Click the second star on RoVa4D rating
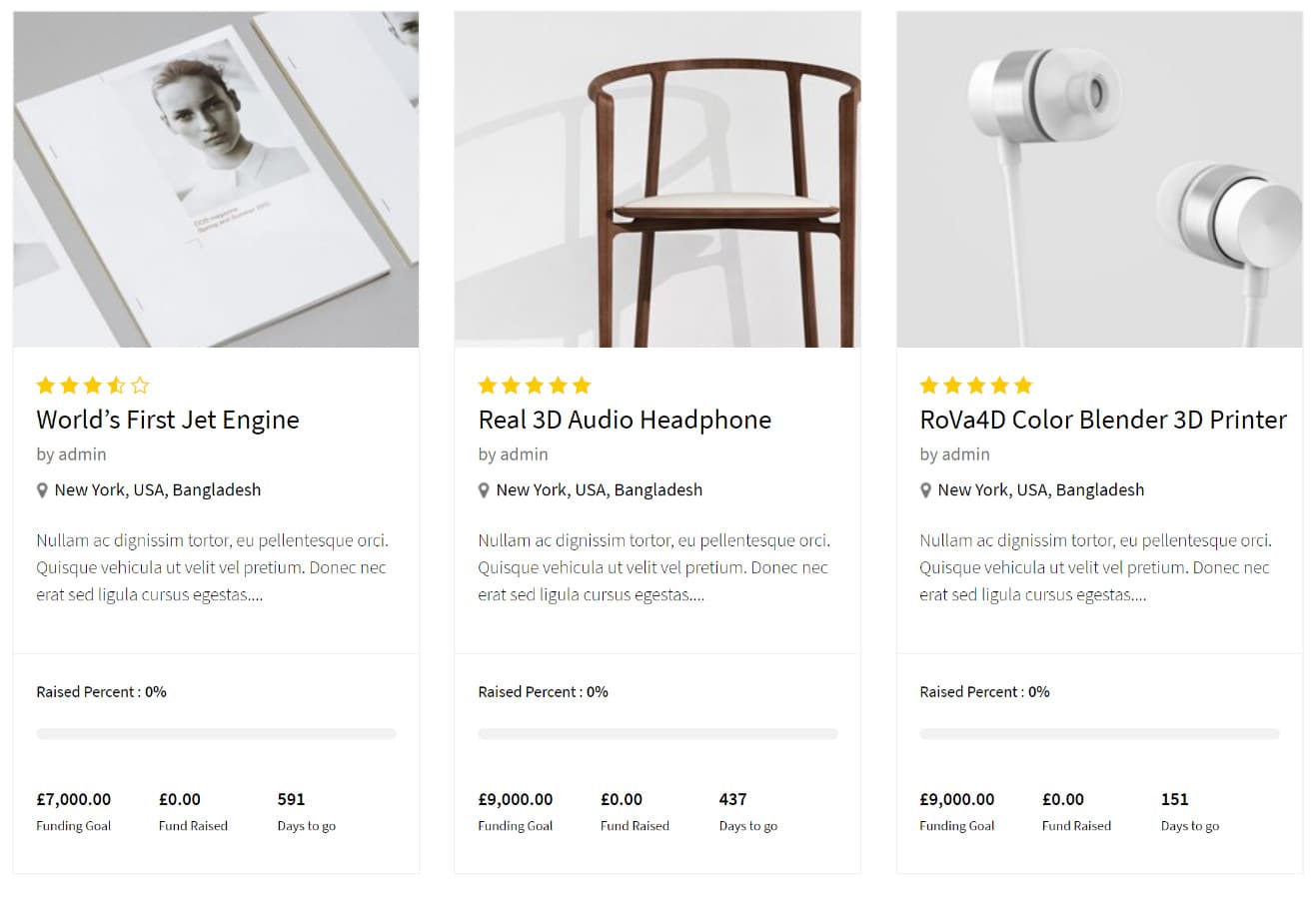 pyautogui.click(x=952, y=385)
